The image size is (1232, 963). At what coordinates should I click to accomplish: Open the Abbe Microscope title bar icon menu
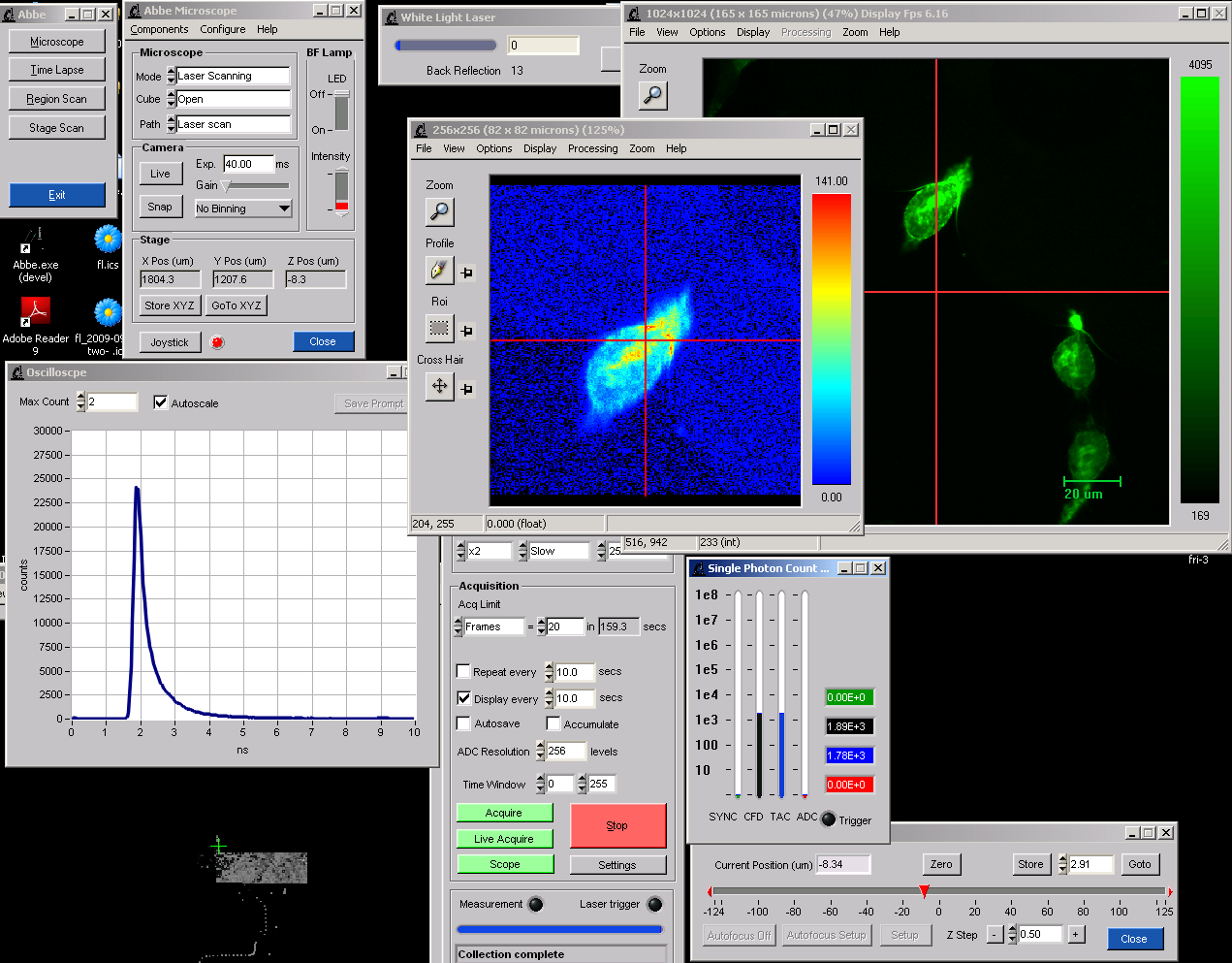(135, 11)
